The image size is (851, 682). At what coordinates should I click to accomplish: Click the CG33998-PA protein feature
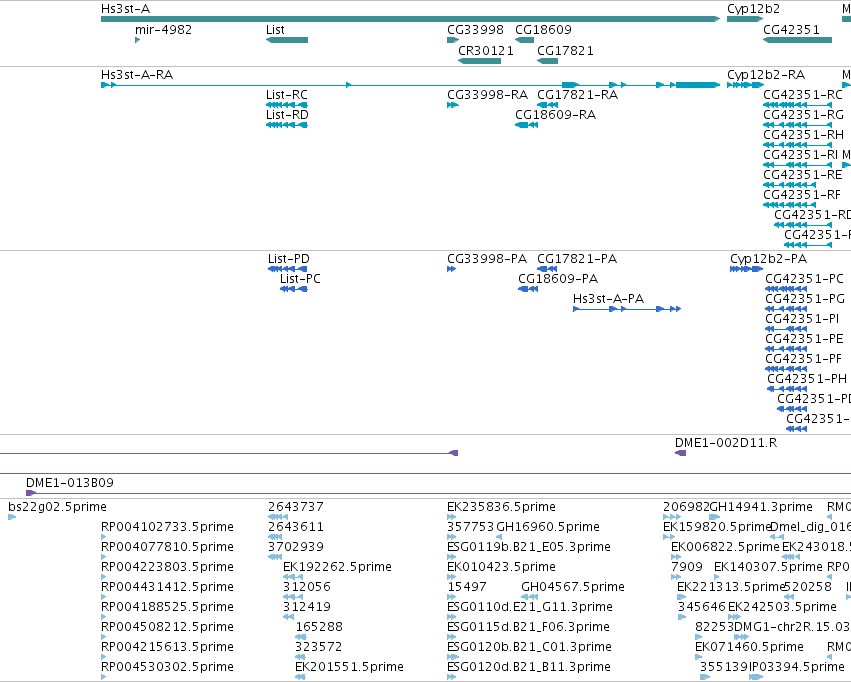(x=452, y=269)
